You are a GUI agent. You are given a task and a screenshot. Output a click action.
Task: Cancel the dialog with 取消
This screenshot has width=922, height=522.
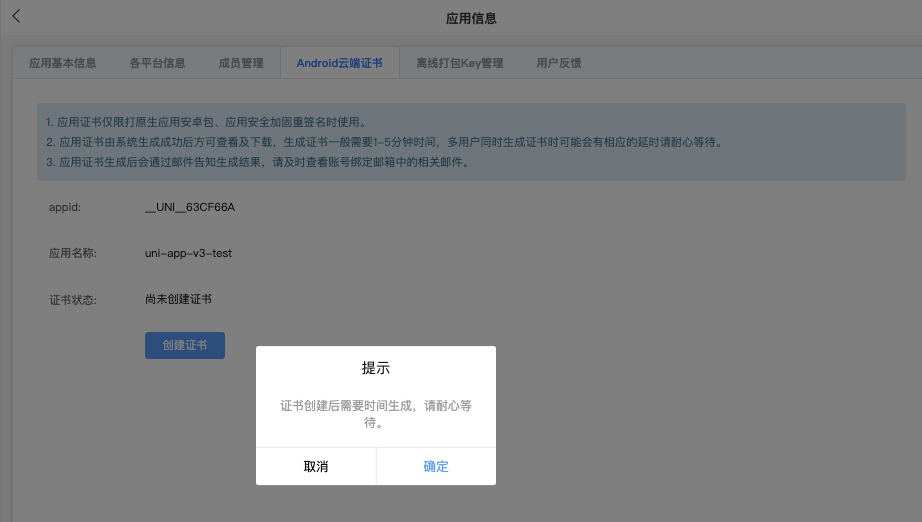click(x=316, y=466)
